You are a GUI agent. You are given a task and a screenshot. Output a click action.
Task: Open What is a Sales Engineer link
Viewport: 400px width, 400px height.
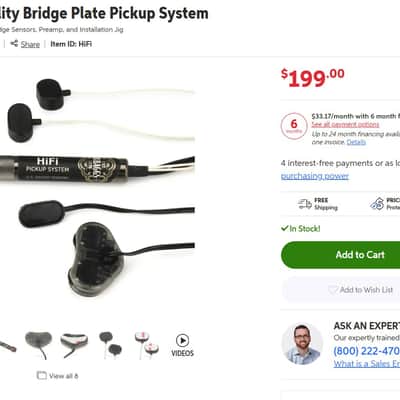coord(367,364)
